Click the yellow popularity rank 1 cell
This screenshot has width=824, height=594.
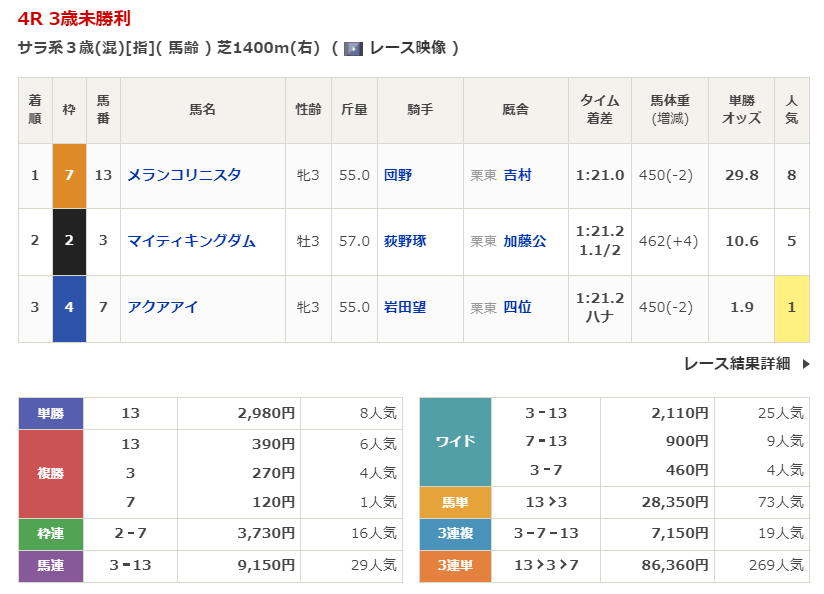tap(791, 307)
